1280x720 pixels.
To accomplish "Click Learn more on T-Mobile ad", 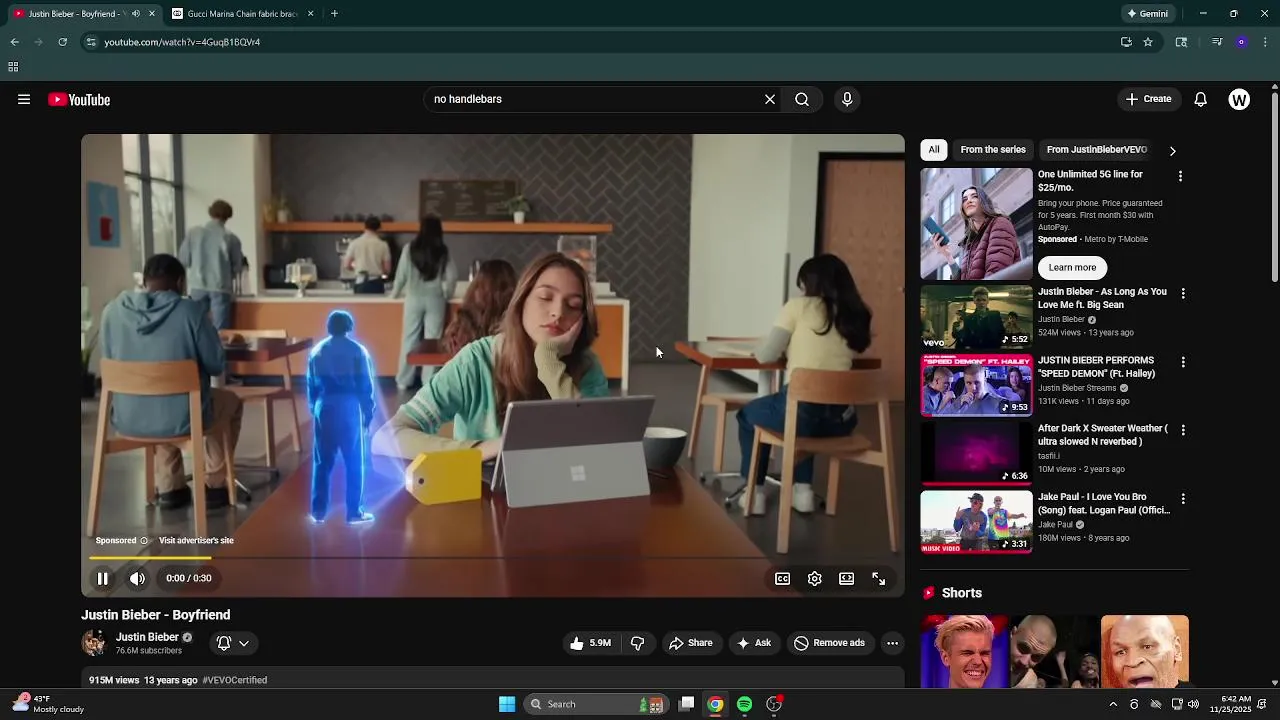I will [x=1072, y=268].
